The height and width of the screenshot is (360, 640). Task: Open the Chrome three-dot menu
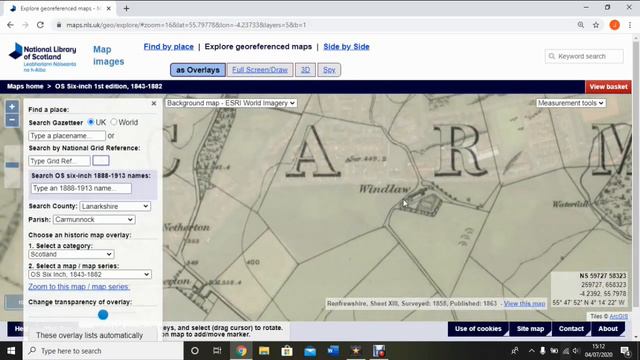coord(630,25)
